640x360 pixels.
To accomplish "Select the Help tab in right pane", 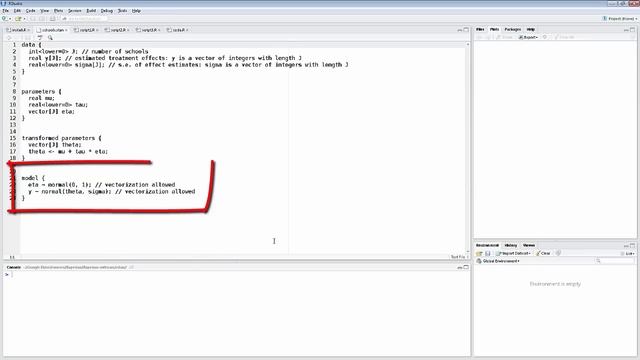I will 531,29.
